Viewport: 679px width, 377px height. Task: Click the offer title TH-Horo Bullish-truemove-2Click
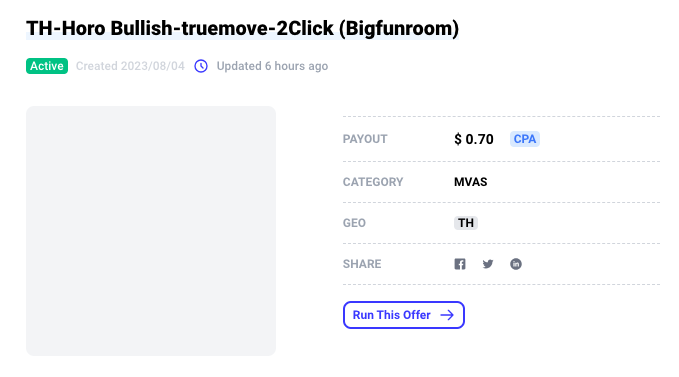(x=180, y=29)
